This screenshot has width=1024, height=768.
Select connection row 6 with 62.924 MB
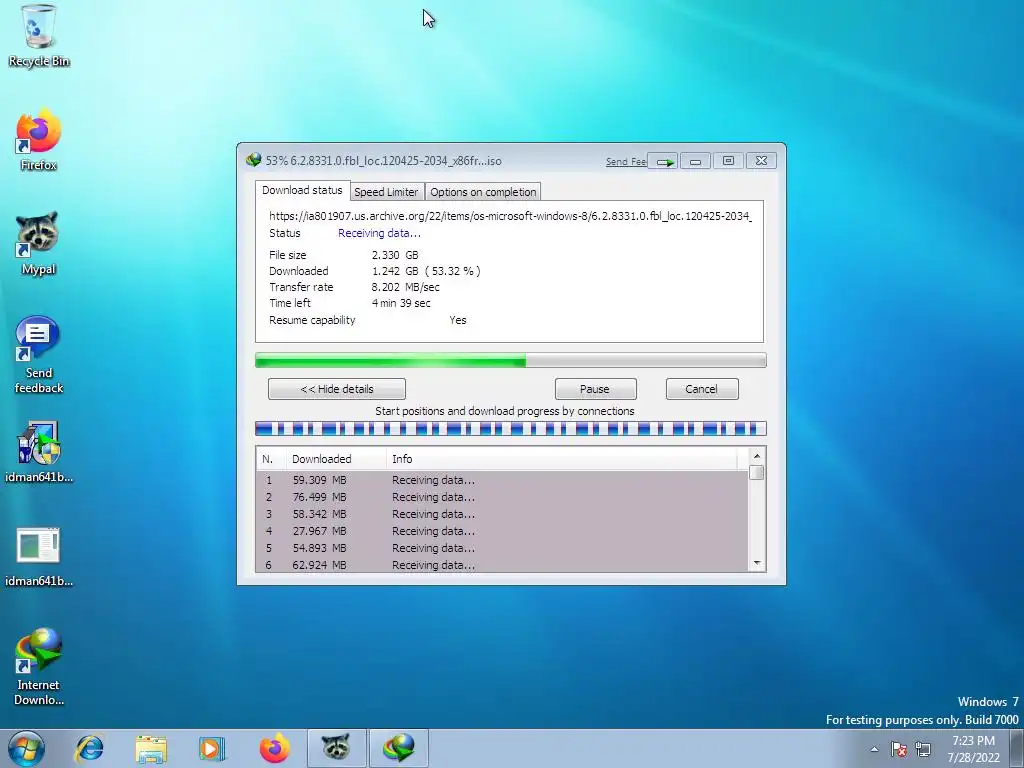(502, 565)
